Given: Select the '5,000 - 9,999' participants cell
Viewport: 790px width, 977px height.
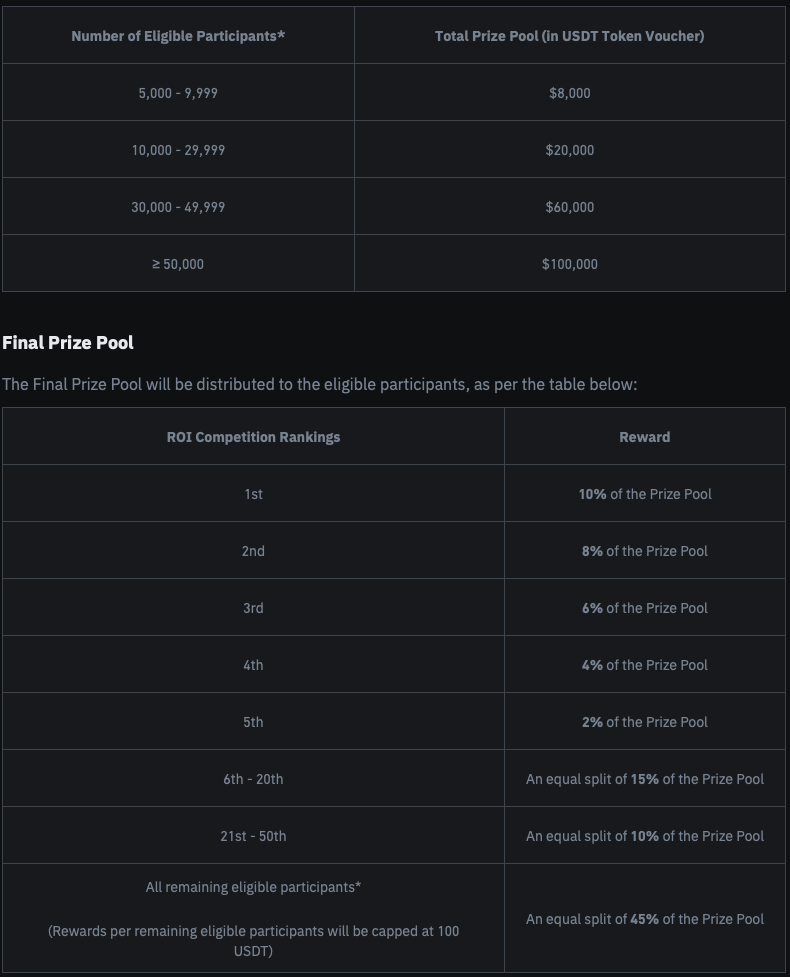Looking at the screenshot, I should point(178,93).
